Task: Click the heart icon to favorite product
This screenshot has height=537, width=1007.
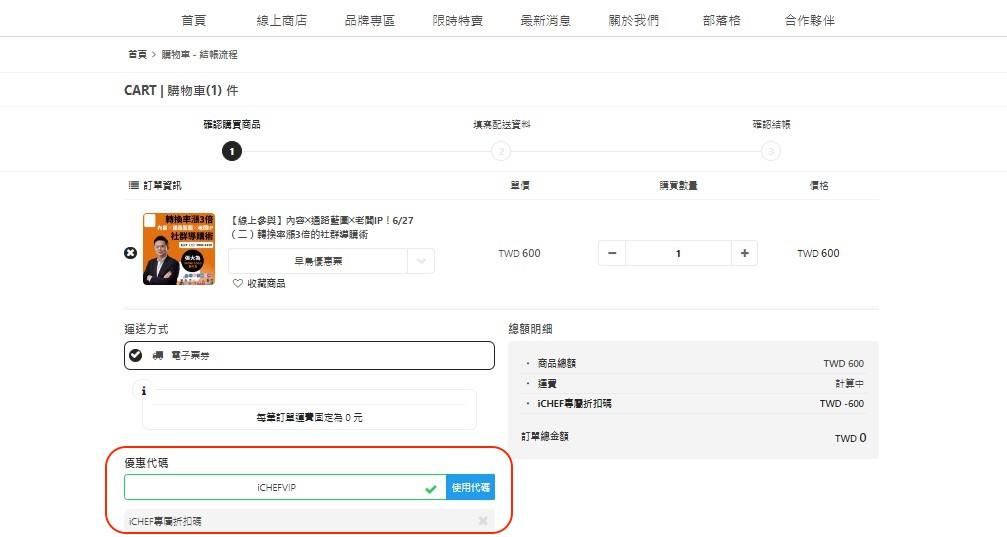Action: point(238,283)
